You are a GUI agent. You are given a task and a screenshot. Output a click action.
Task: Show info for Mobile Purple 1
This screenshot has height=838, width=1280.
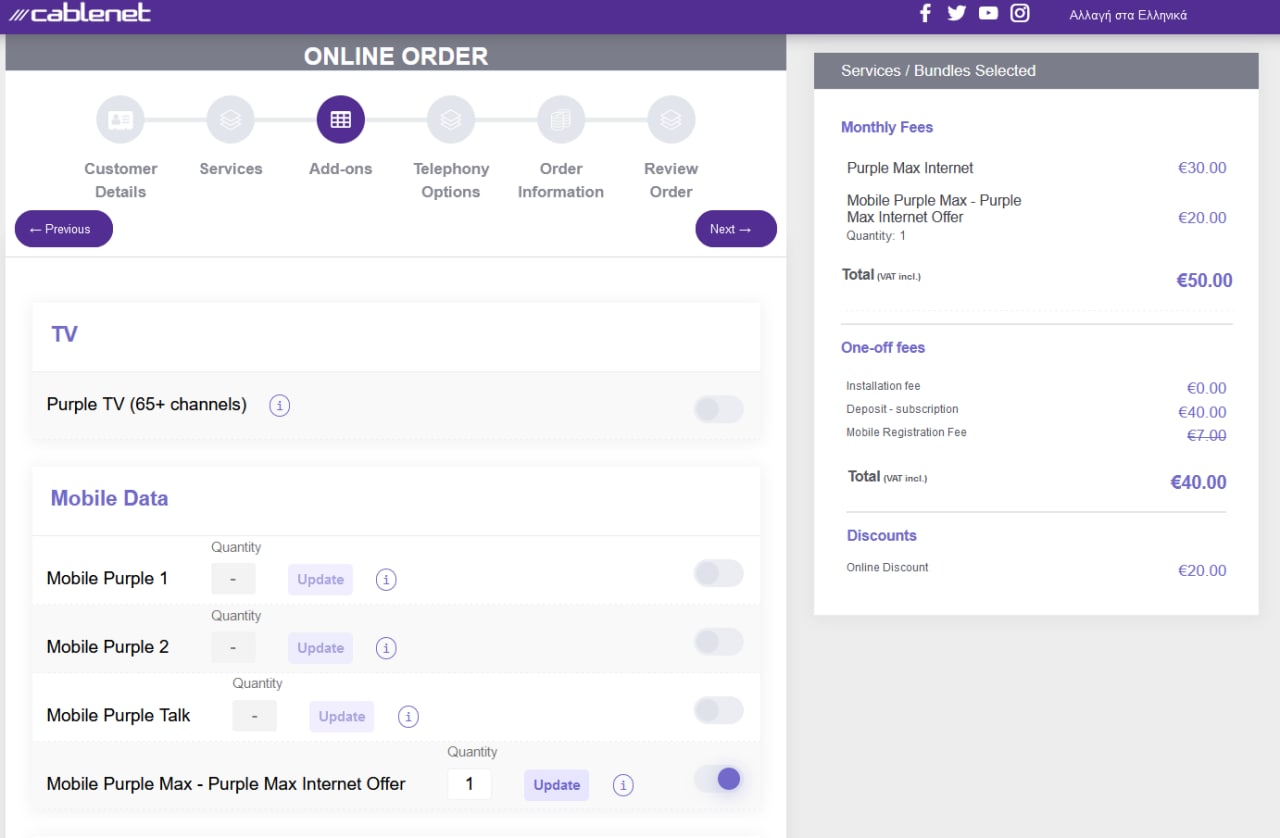386,580
